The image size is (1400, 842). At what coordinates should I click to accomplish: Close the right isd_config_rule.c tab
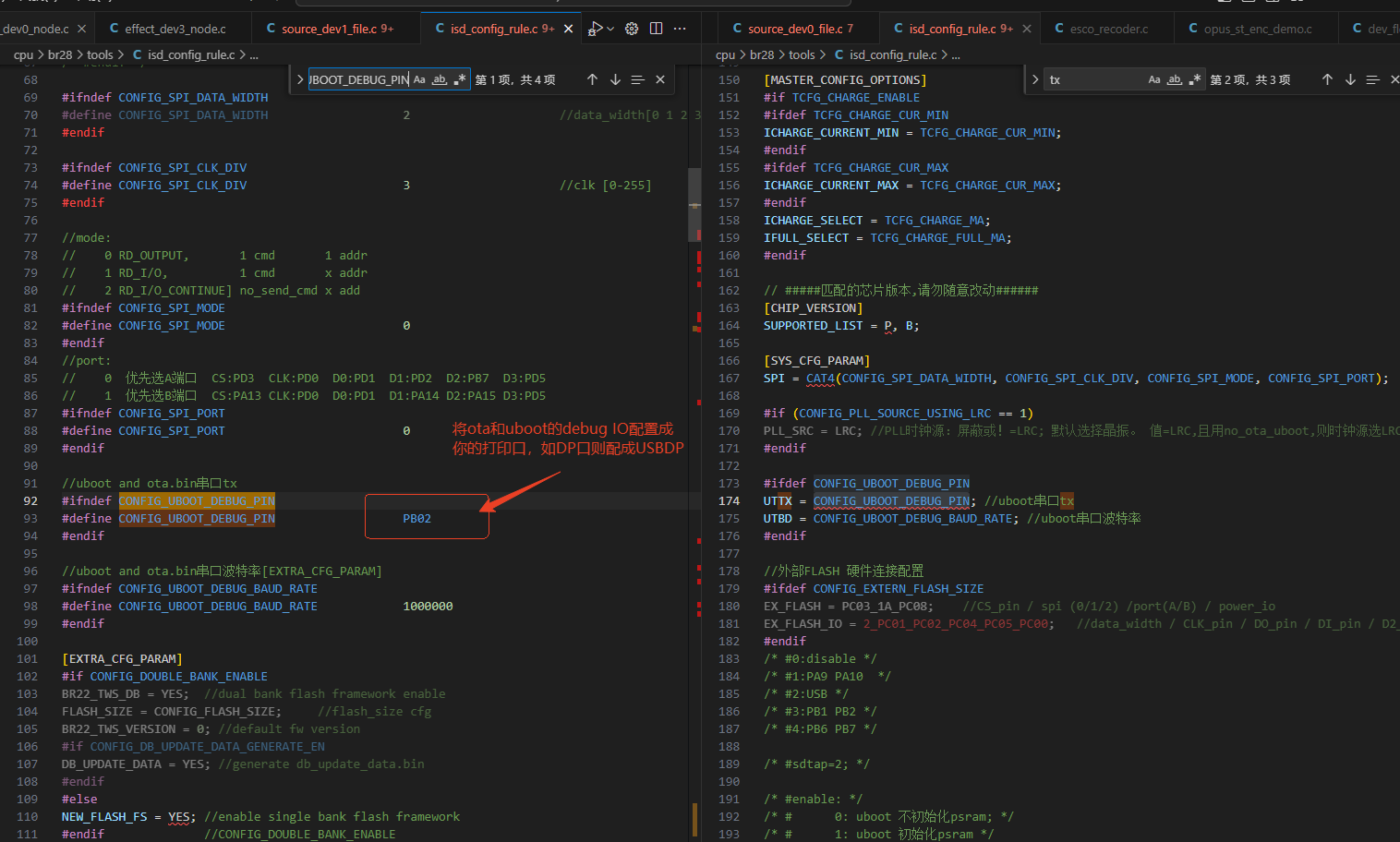1026,29
